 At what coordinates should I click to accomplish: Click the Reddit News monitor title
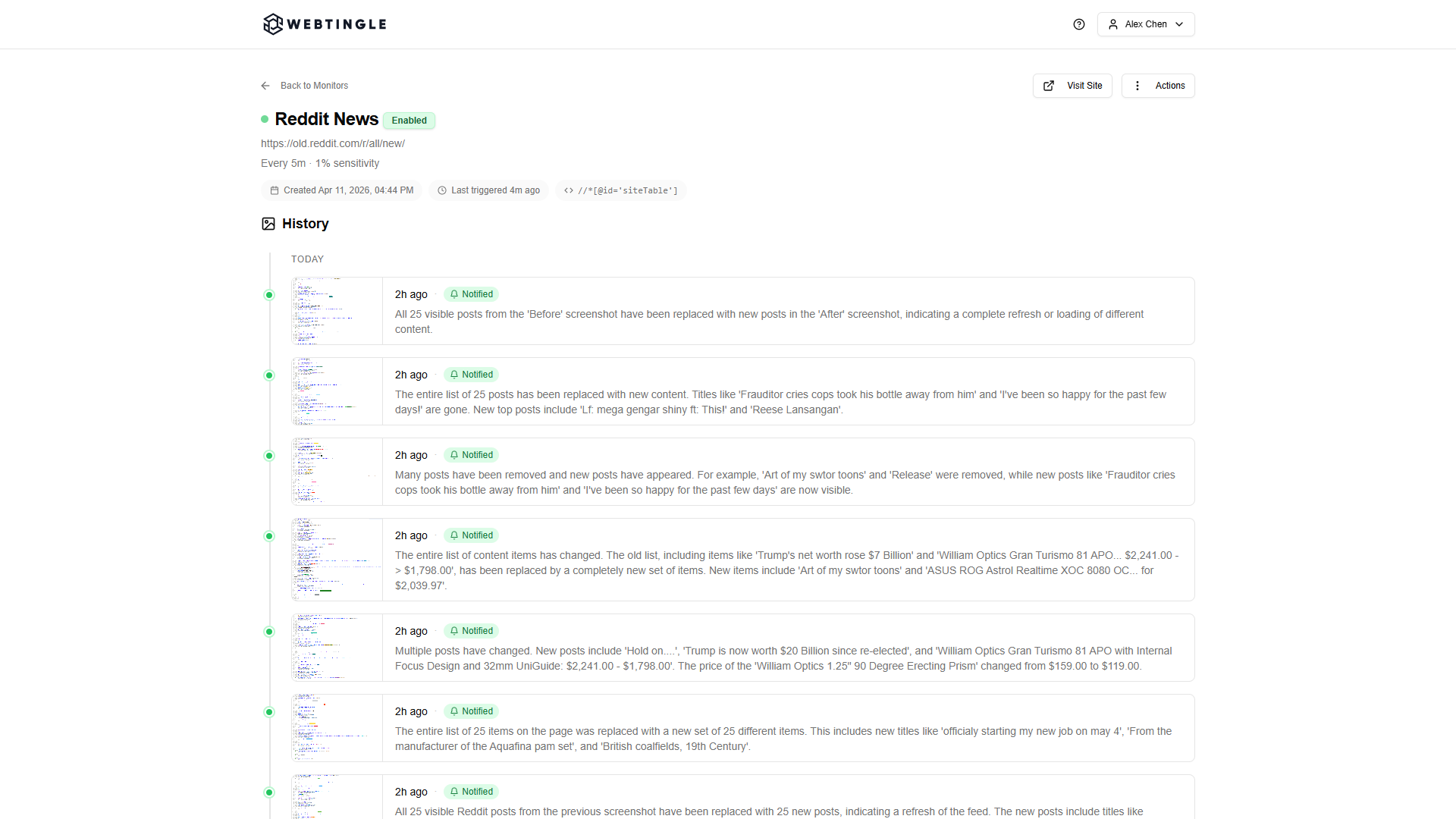[326, 119]
